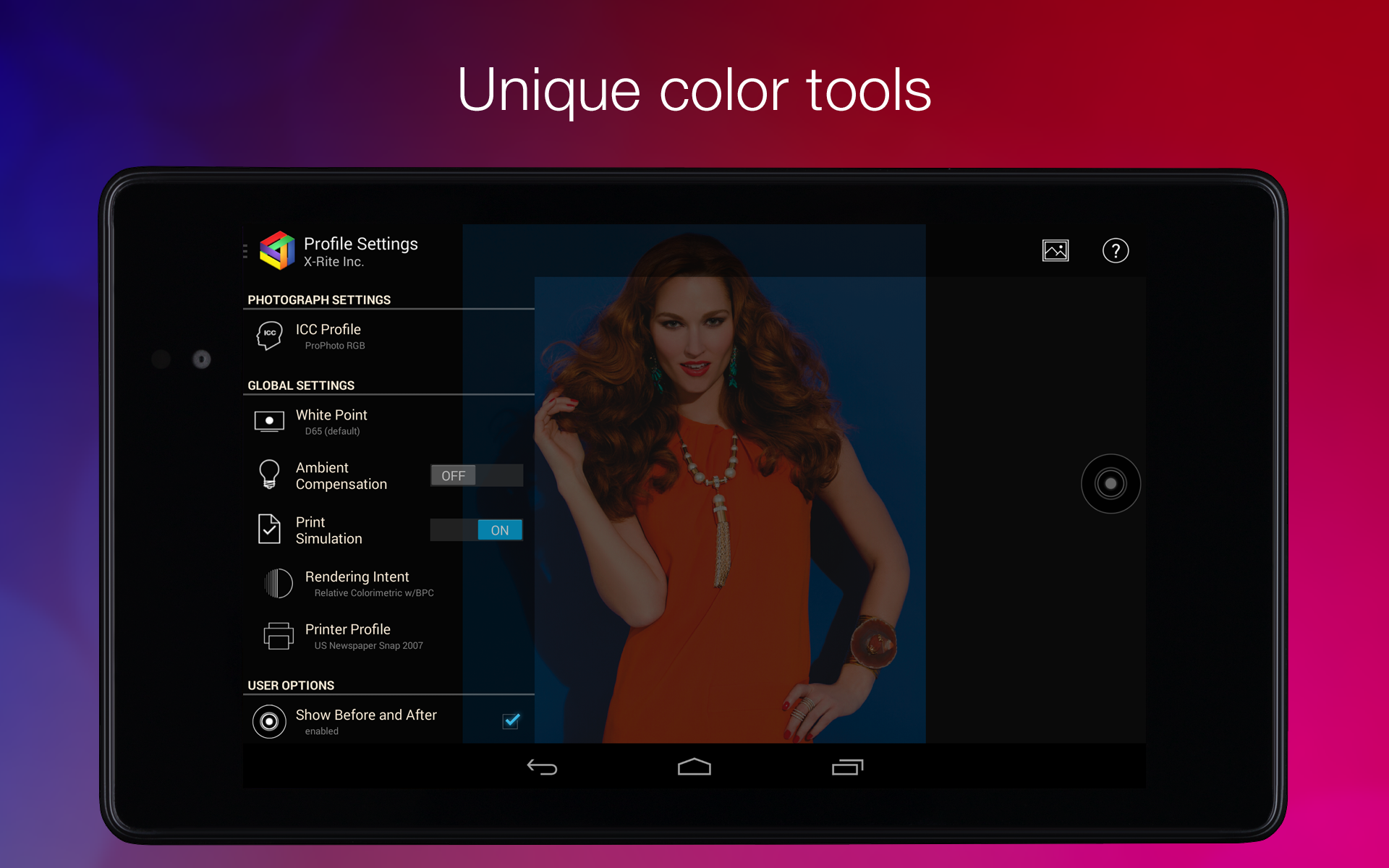
Task: Tap the White Point monitor icon
Action: (x=269, y=421)
